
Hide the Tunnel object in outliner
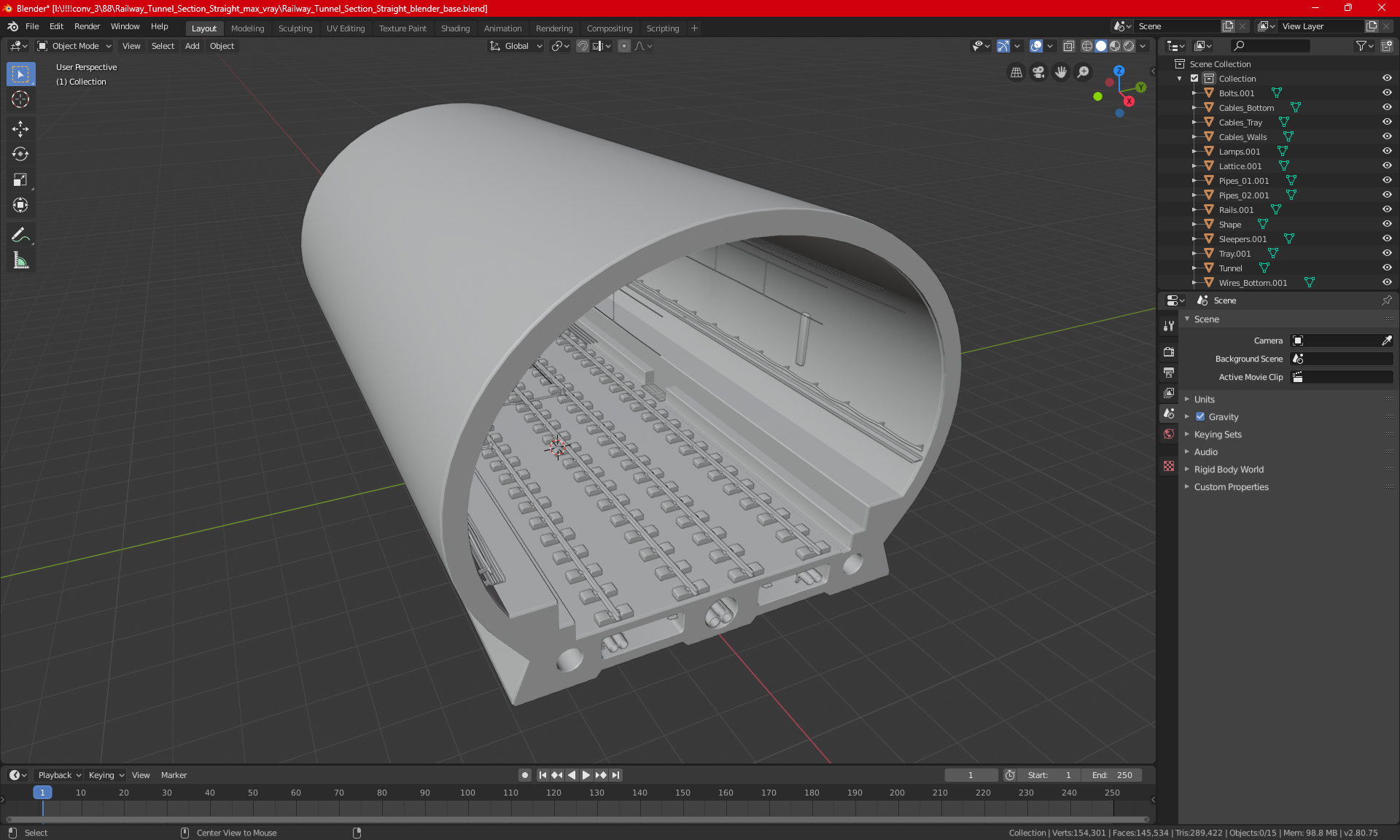[x=1387, y=268]
